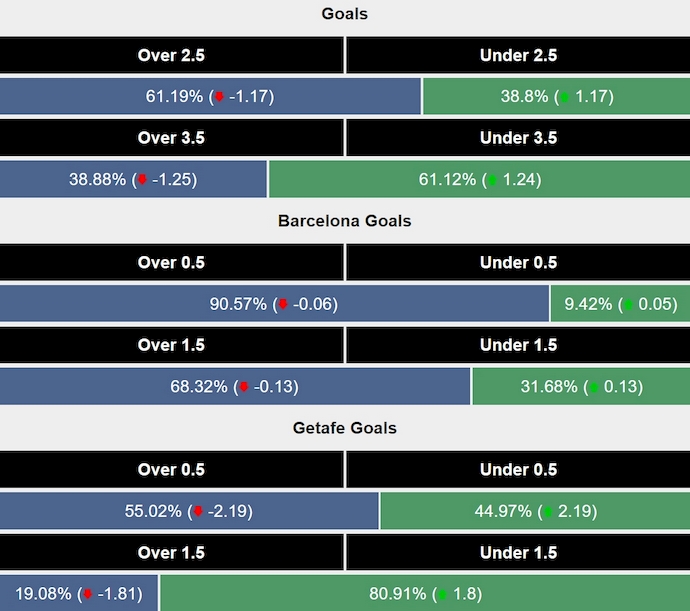This screenshot has height=611, width=690.
Task: Click green up arrow beside 38.8% value
Action: click(565, 97)
